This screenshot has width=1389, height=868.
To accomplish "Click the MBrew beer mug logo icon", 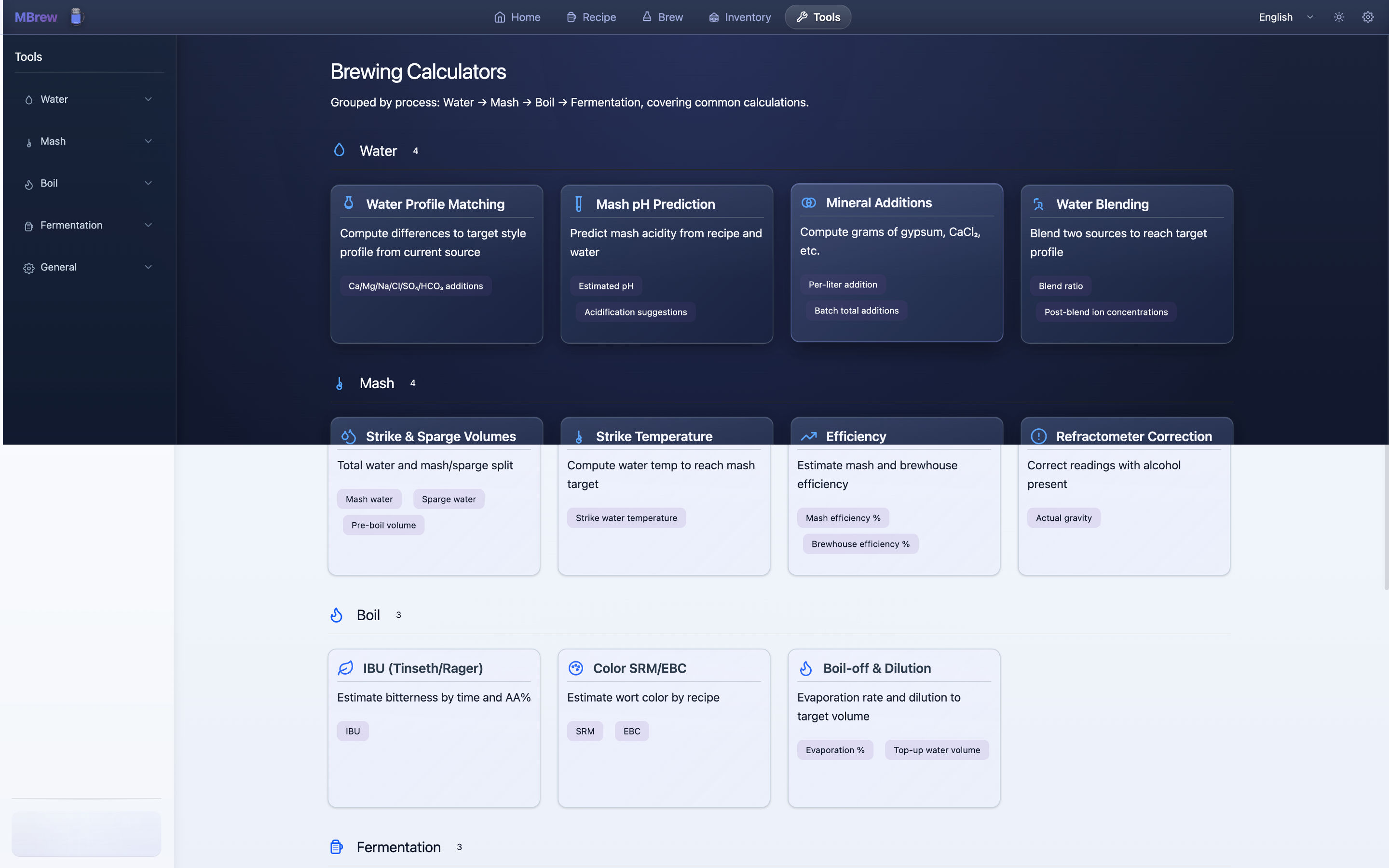I will [x=76, y=17].
